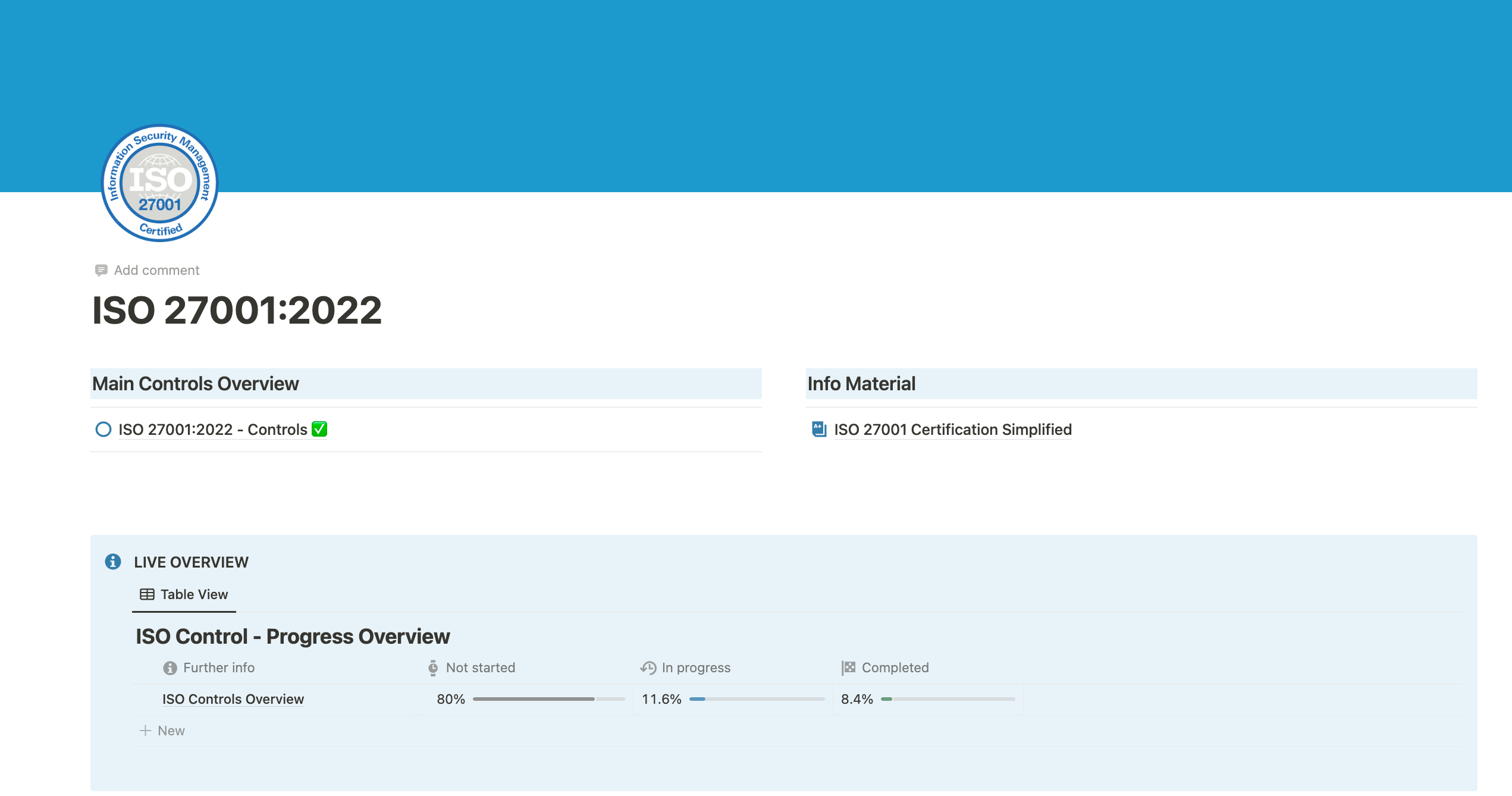Click the ISO 27001 Certified badge icon
This screenshot has width=1512, height=796.
[159, 183]
